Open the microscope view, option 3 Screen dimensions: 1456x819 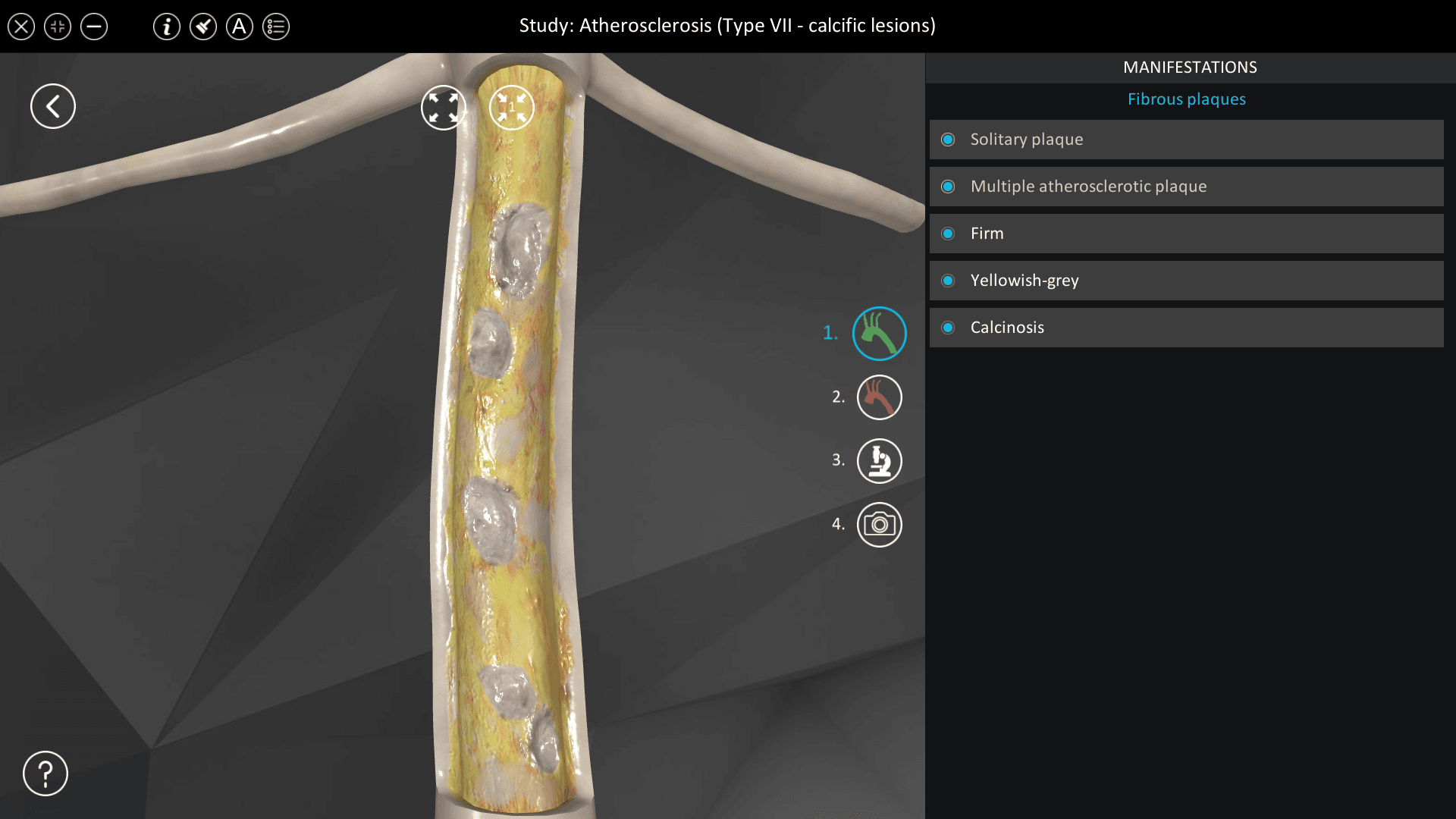pyautogui.click(x=880, y=461)
